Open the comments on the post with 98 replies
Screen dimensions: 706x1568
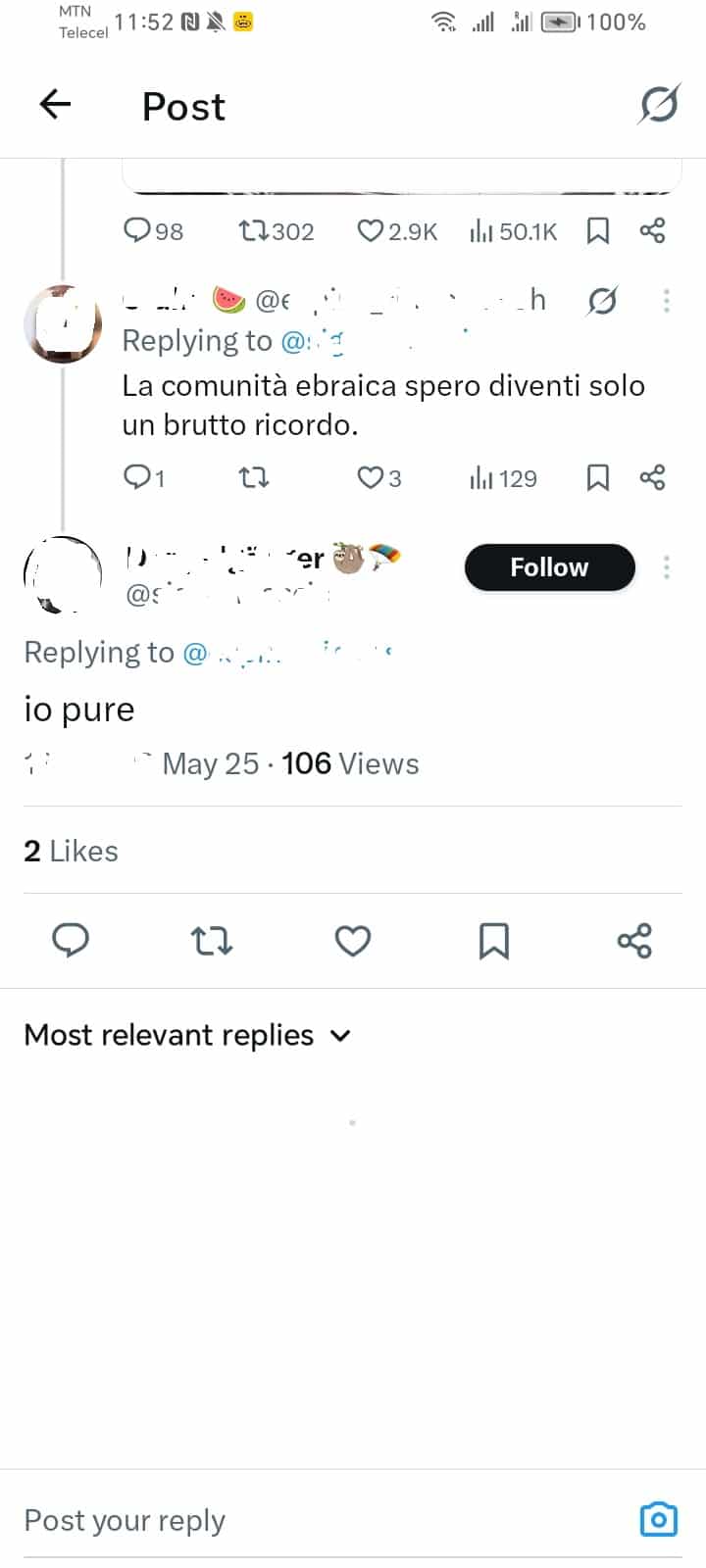pyautogui.click(x=153, y=231)
